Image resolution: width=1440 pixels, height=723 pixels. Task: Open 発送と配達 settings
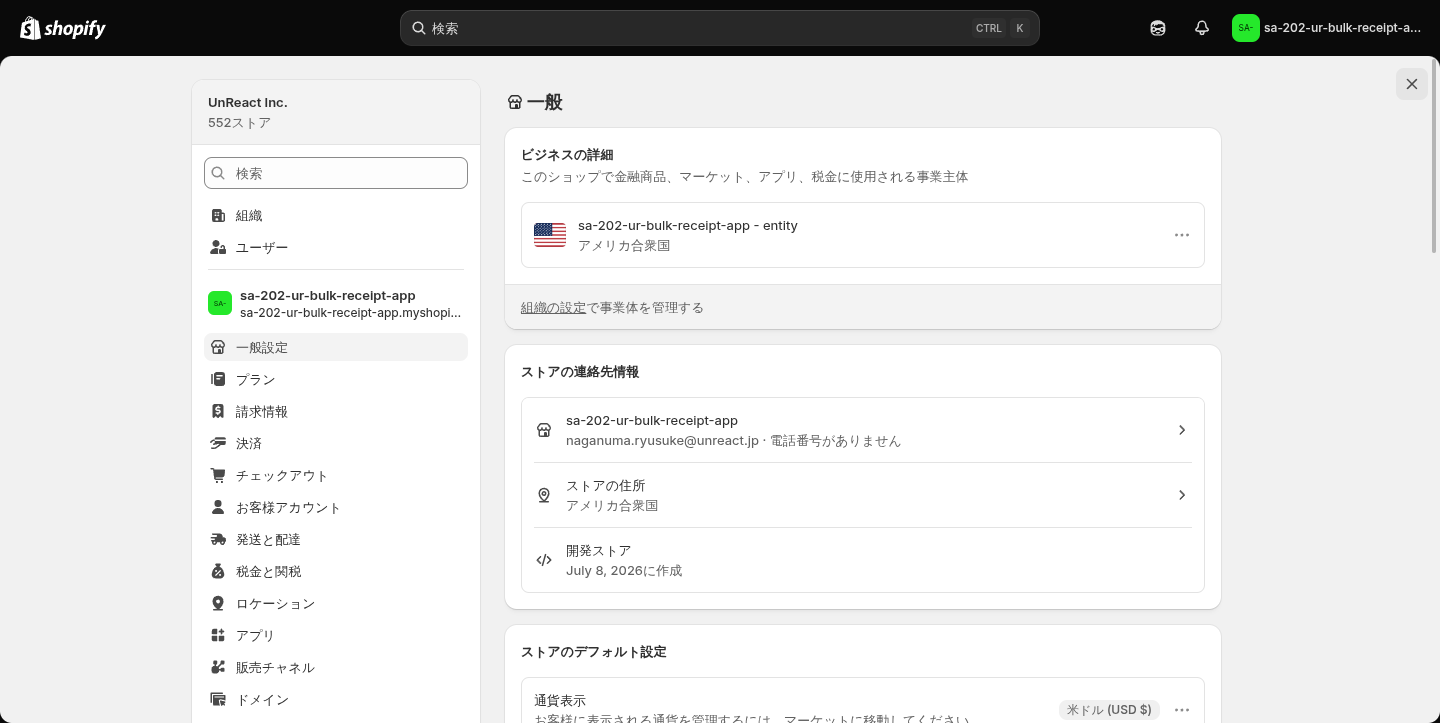click(x=336, y=539)
